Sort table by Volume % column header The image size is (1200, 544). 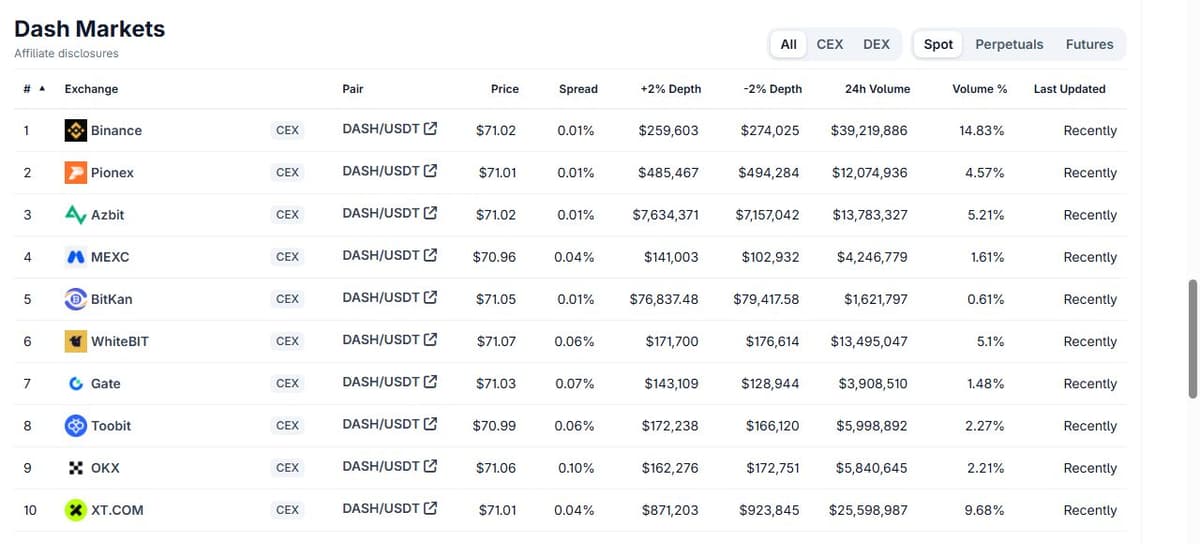coord(980,89)
